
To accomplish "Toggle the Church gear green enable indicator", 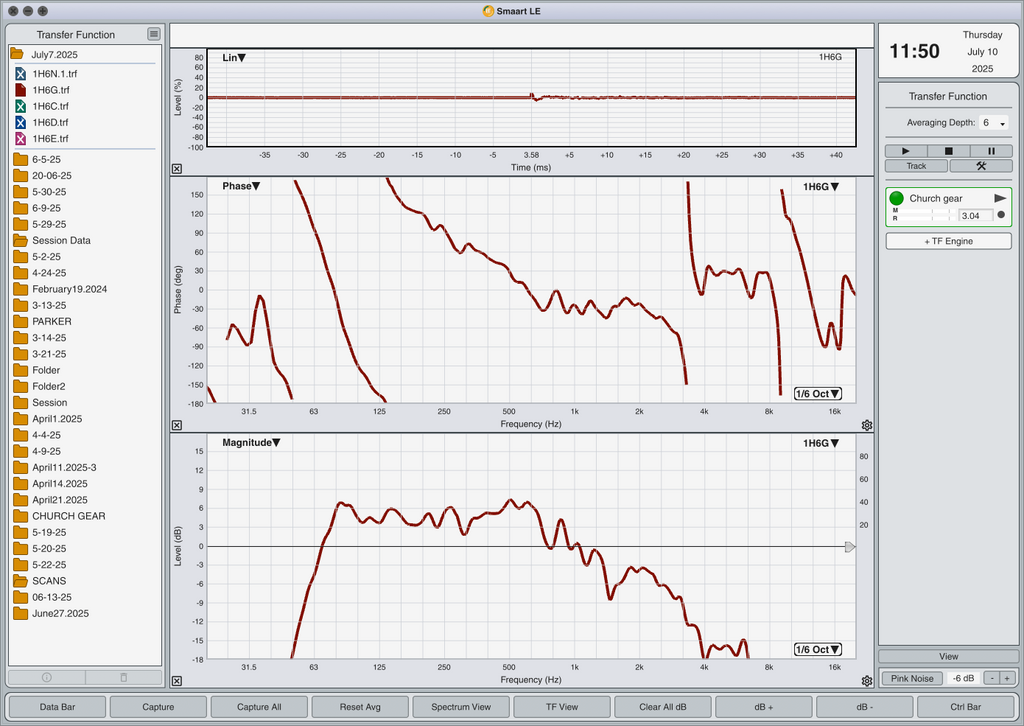I will tap(896, 198).
